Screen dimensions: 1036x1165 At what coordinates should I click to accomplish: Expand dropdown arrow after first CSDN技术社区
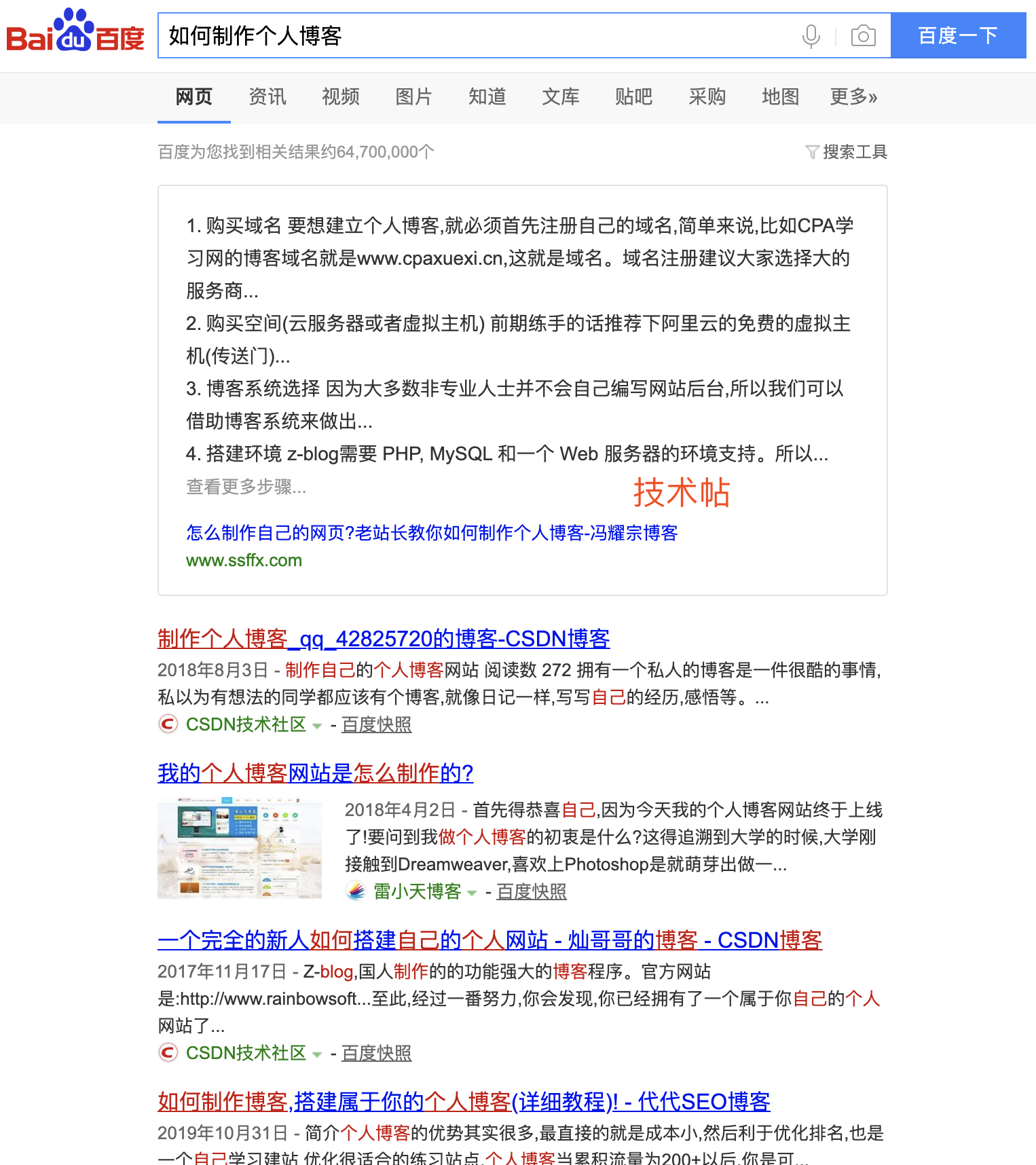316,726
